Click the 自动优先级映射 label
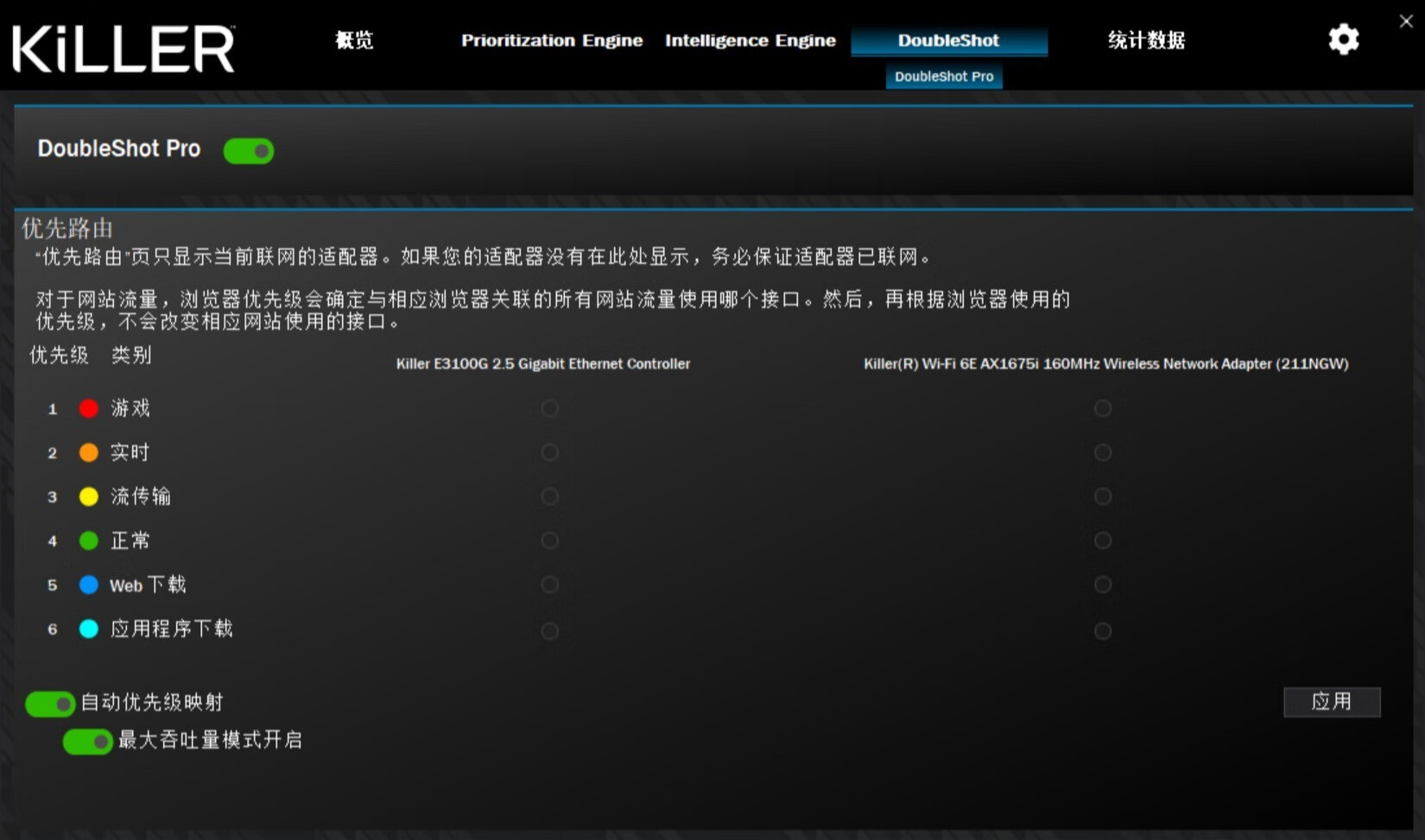Viewport: 1425px width, 840px height. pos(152,703)
